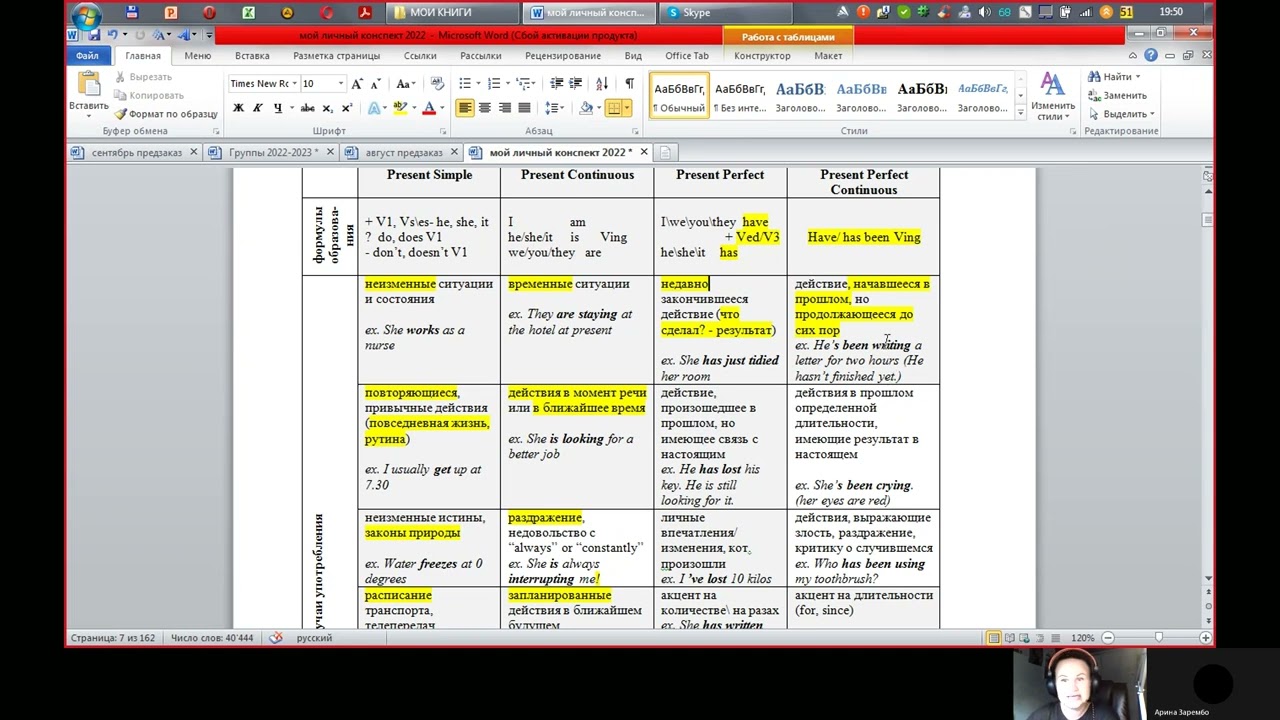Click the Копировать (Copy) button
The width and height of the screenshot is (1280, 720).
click(x=150, y=95)
